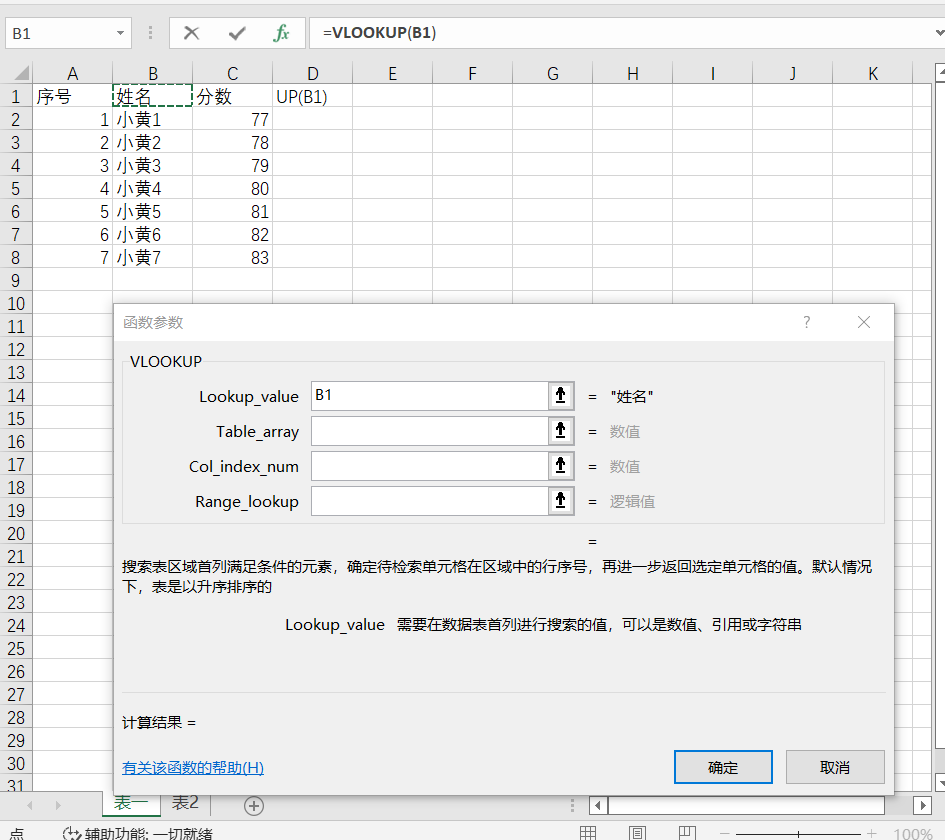Viewport: 945px width, 840px height.
Task: Click score cell 77
Action: [233, 120]
